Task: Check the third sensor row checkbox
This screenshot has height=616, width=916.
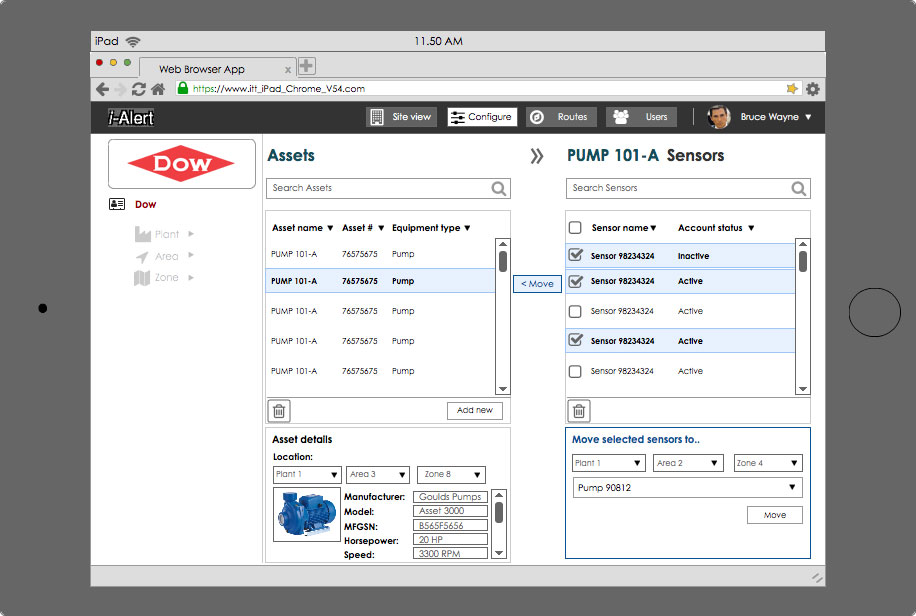Action: click(x=575, y=311)
